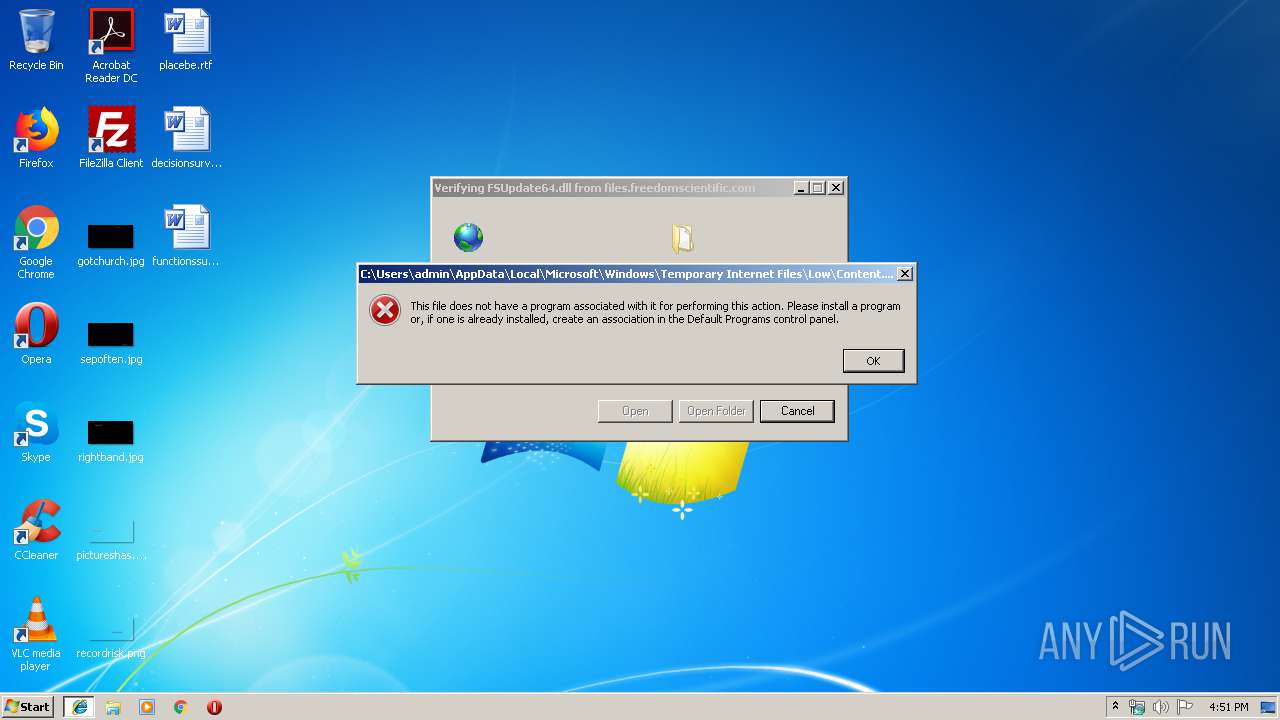The height and width of the screenshot is (720, 1280).
Task: Select the Skype desktop shortcut
Action: [36, 432]
